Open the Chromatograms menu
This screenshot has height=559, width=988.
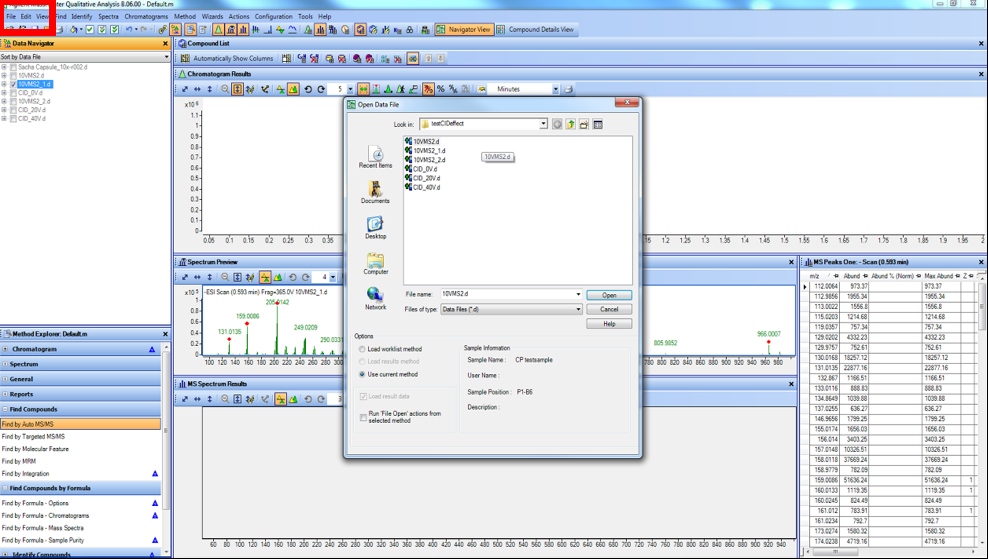coord(146,17)
